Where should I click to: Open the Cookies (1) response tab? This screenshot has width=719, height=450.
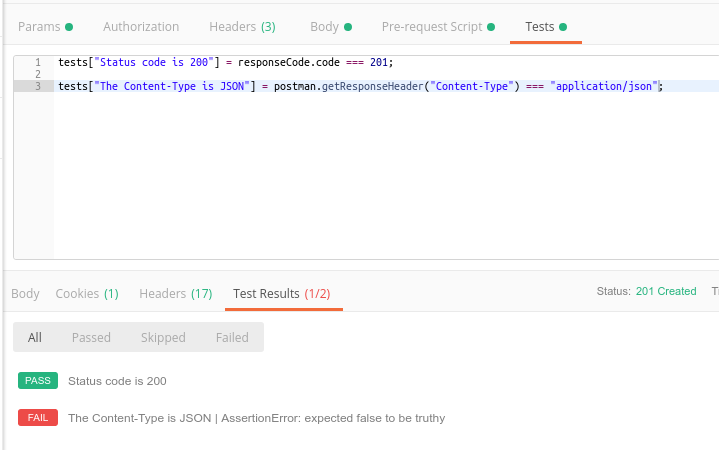[x=87, y=294]
